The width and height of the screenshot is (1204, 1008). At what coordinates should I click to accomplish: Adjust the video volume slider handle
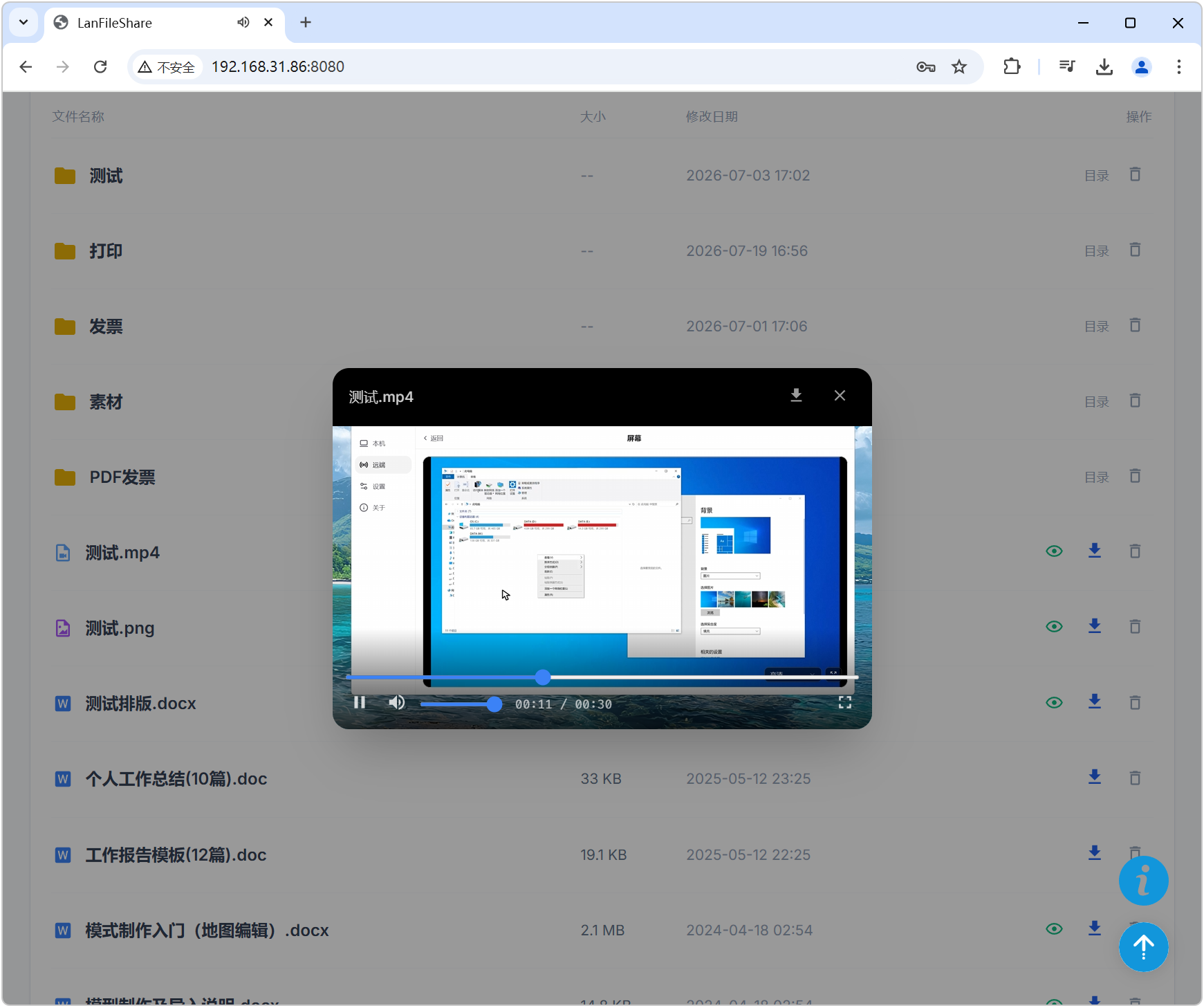[x=494, y=704]
